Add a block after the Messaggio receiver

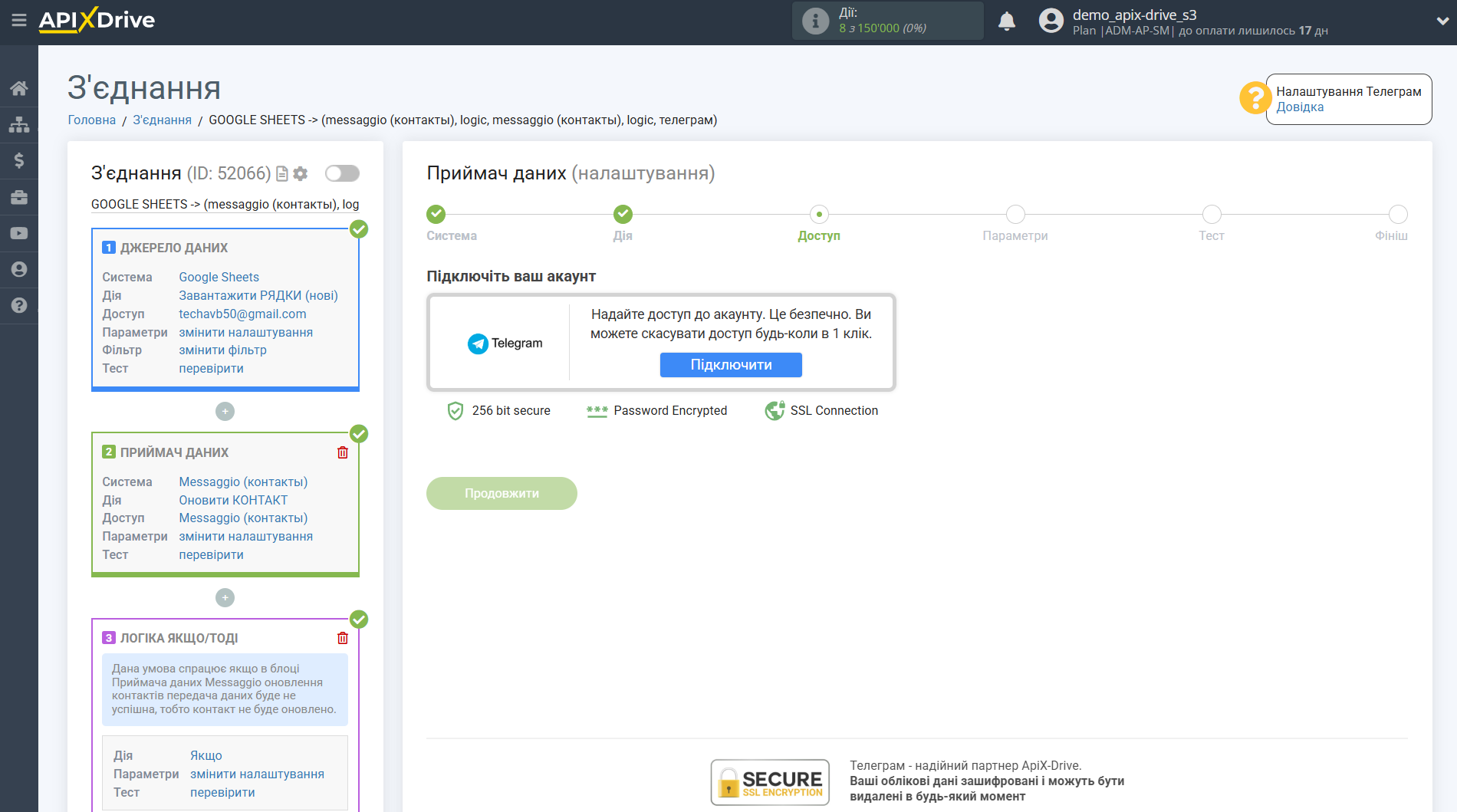(225, 598)
